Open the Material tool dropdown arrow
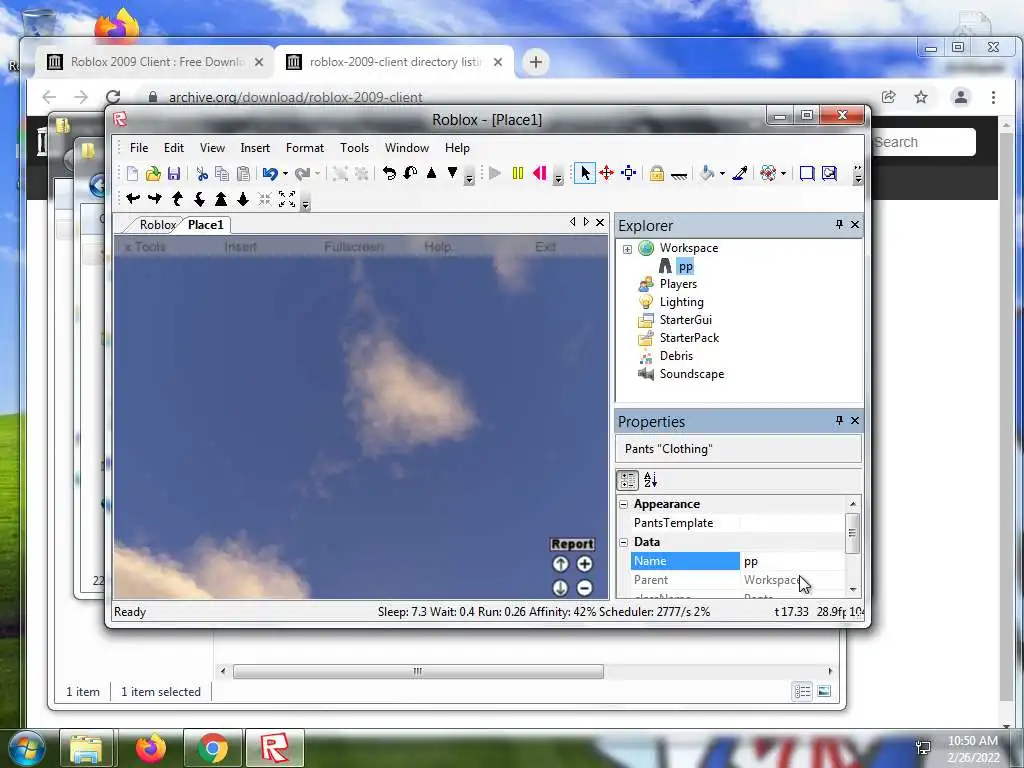 coord(783,174)
